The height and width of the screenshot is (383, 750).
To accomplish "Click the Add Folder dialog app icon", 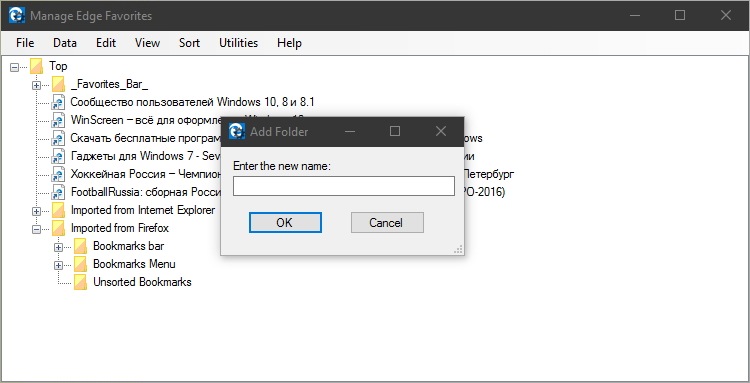I will pyautogui.click(x=237, y=131).
